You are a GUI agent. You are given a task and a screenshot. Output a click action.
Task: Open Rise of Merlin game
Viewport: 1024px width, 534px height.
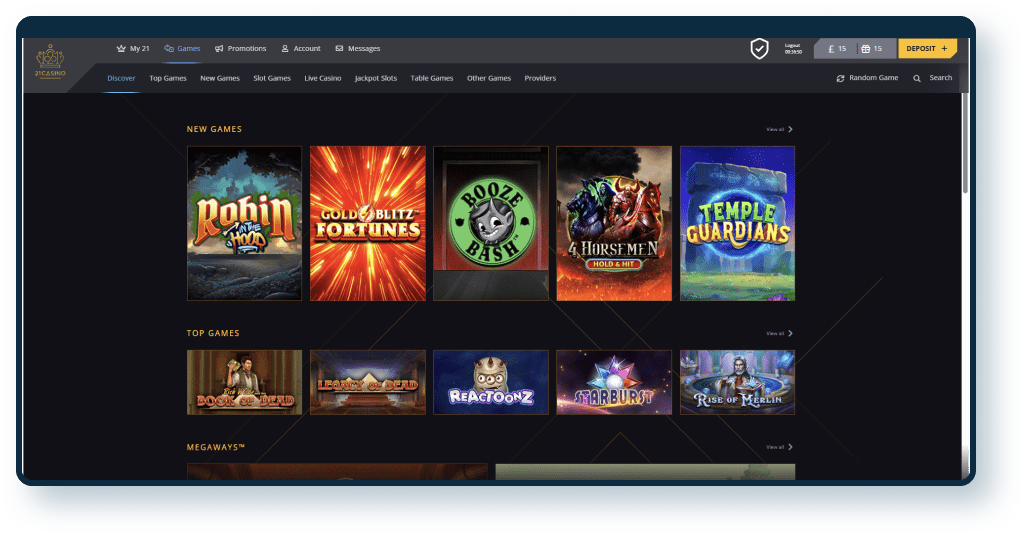[737, 382]
